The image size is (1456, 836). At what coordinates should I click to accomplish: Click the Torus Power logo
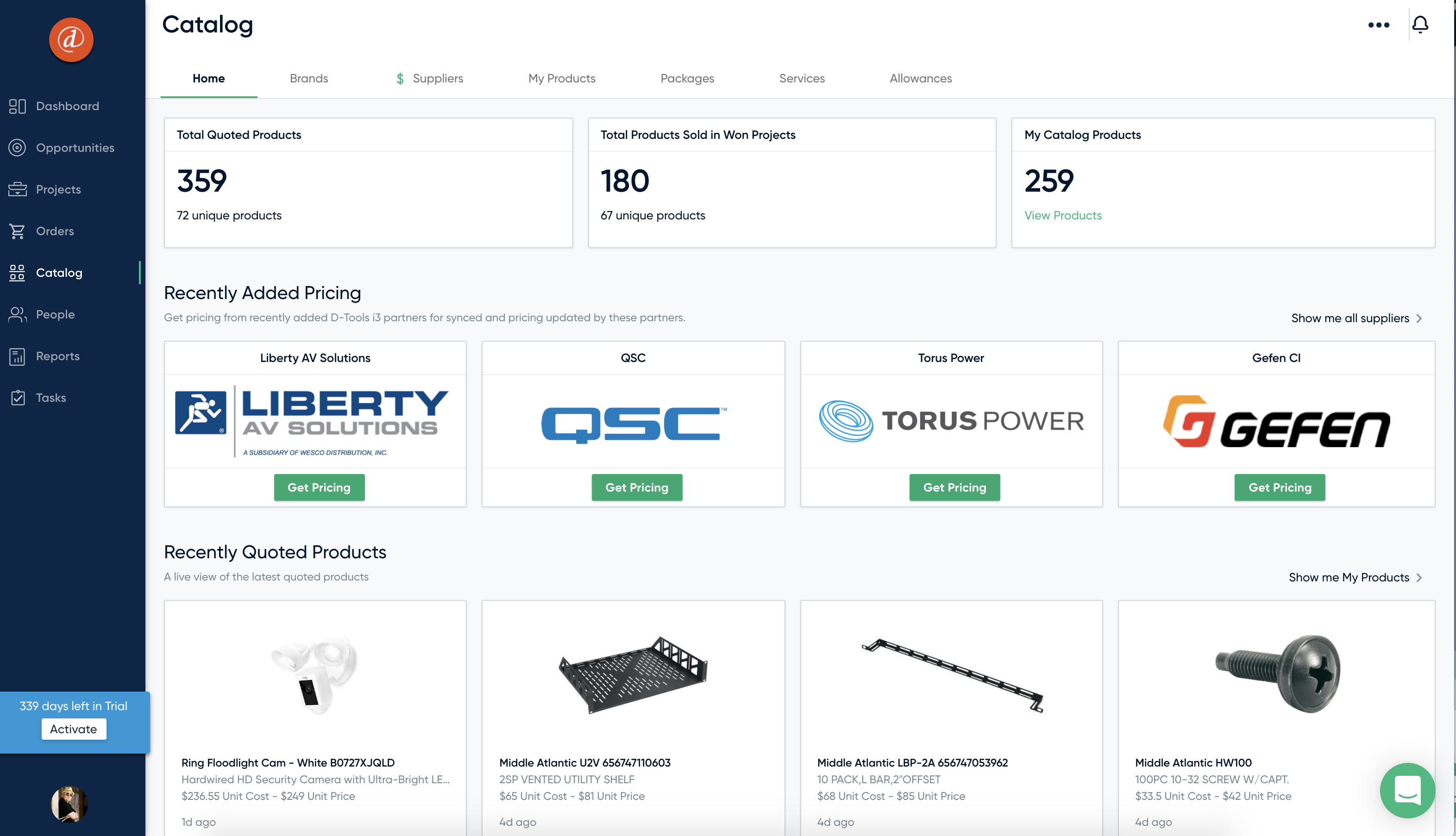coord(951,421)
